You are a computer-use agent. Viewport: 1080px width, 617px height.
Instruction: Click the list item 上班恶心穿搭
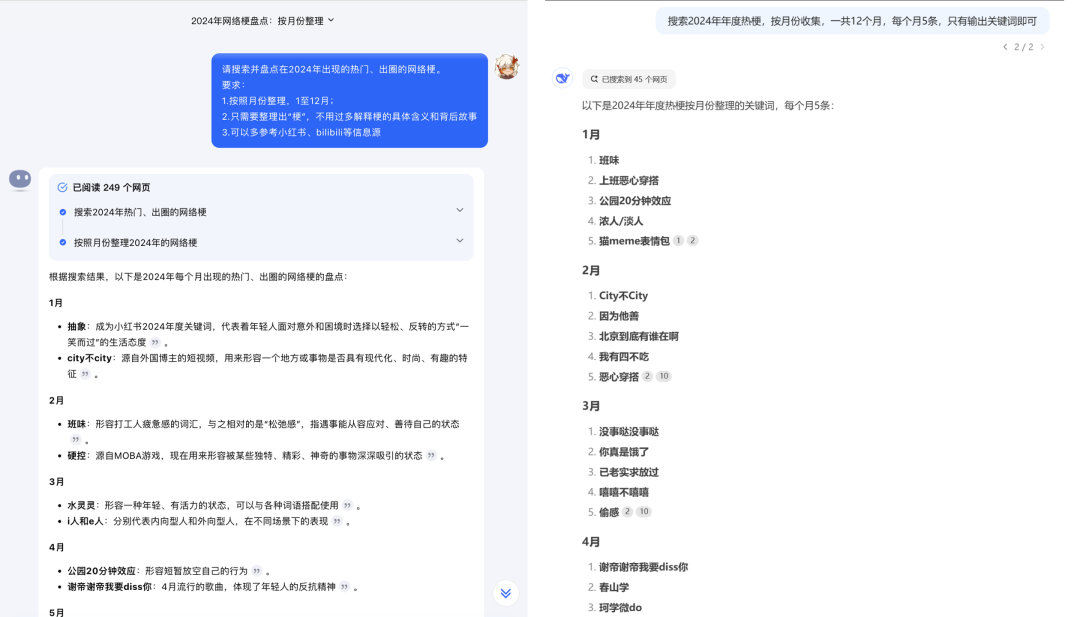click(629, 180)
